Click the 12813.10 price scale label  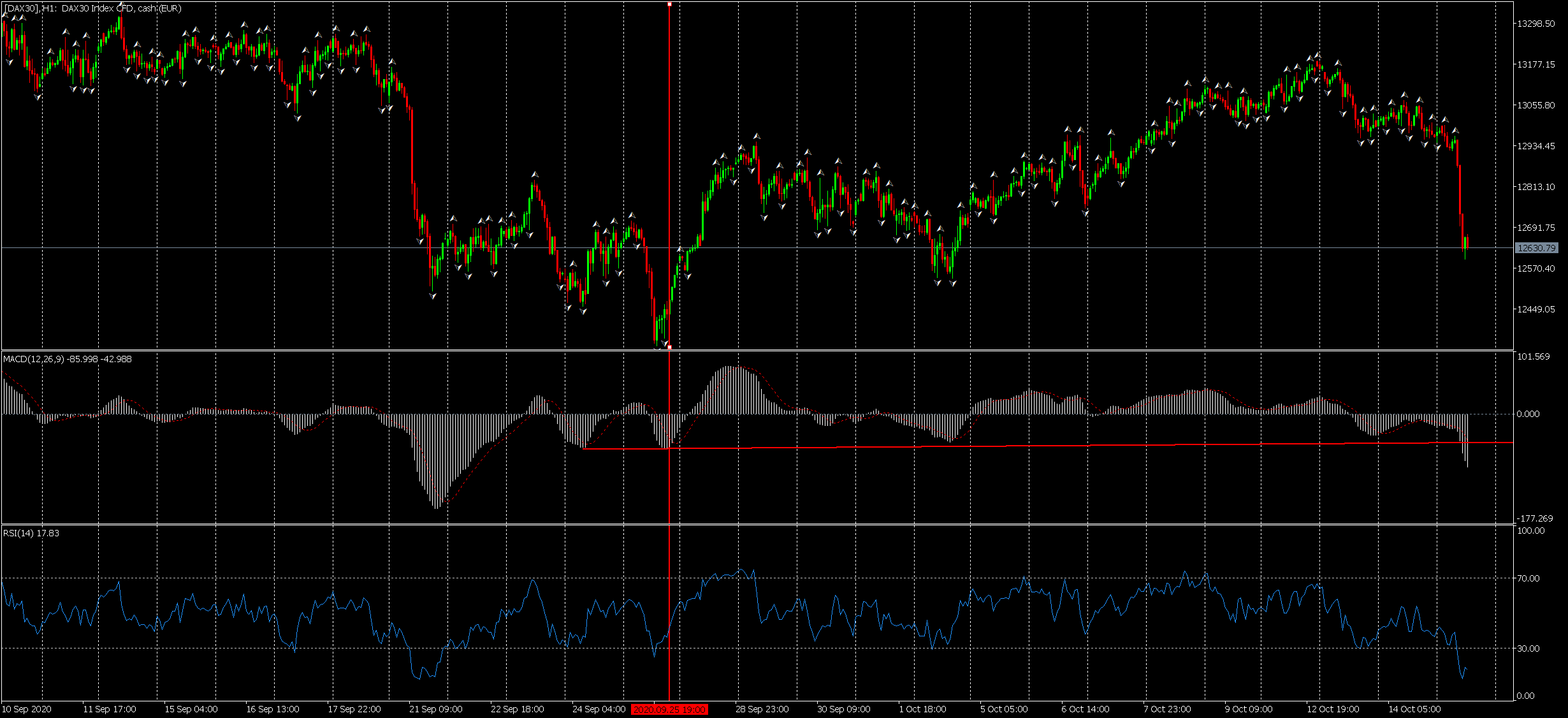pyautogui.click(x=1535, y=187)
